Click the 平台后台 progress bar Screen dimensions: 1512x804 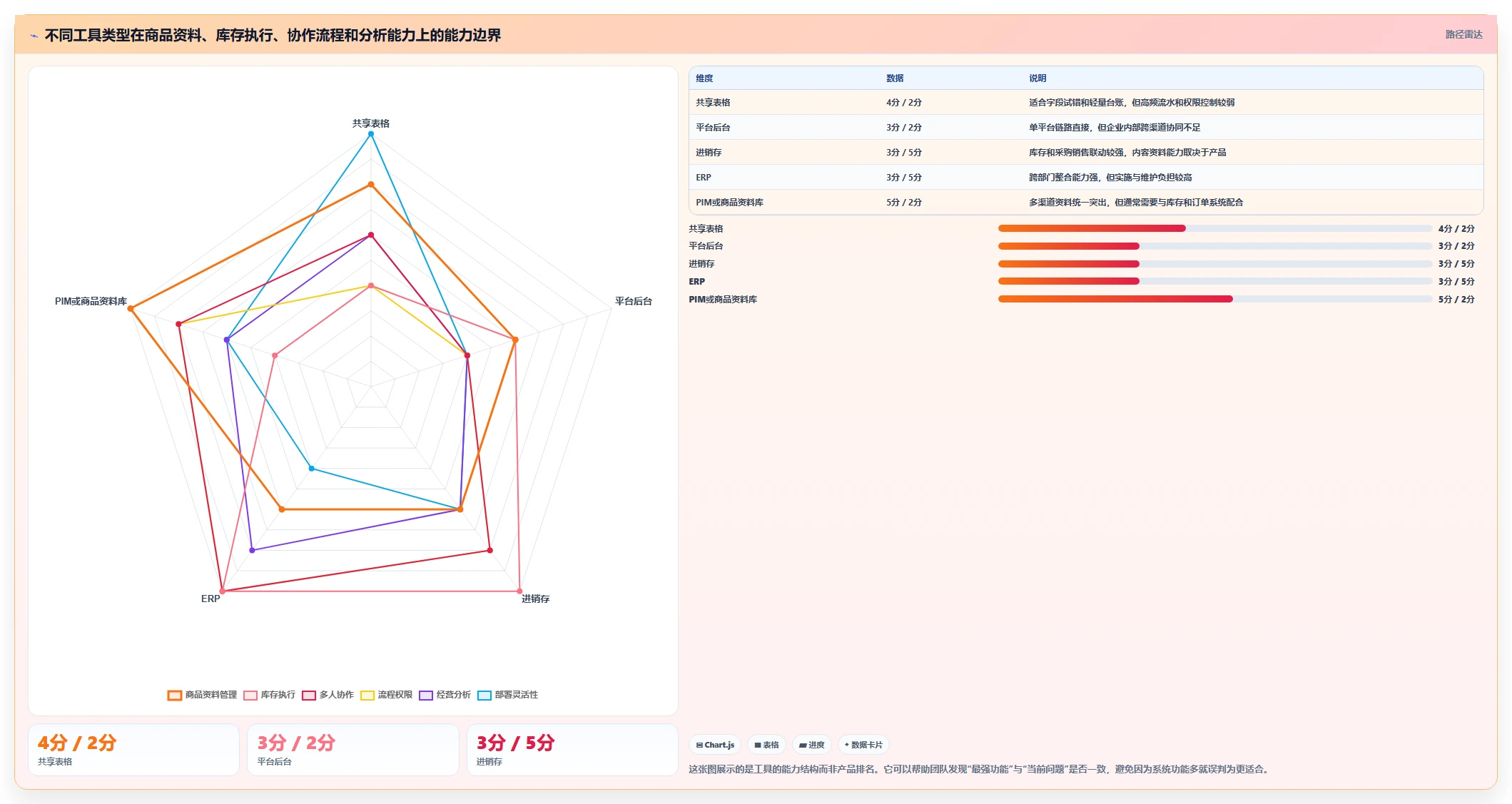[x=1214, y=246]
